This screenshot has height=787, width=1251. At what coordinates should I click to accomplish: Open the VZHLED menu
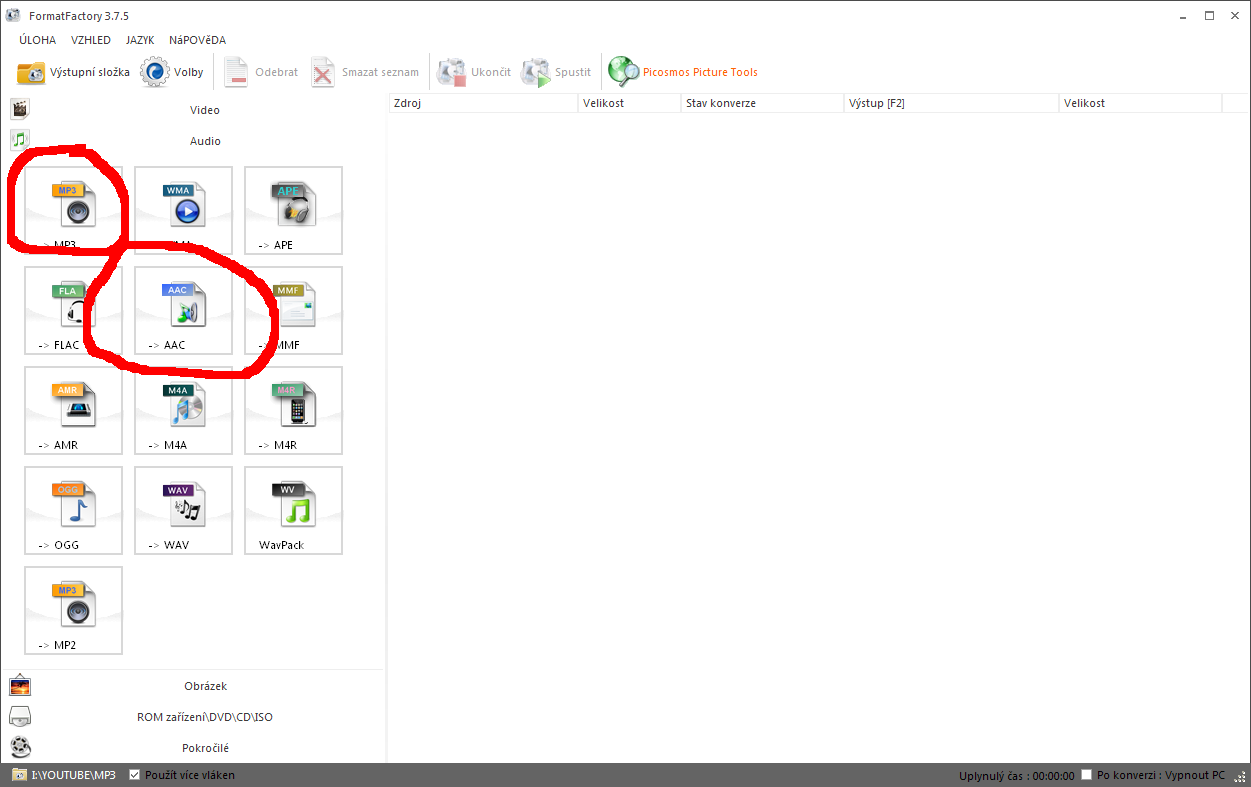91,40
